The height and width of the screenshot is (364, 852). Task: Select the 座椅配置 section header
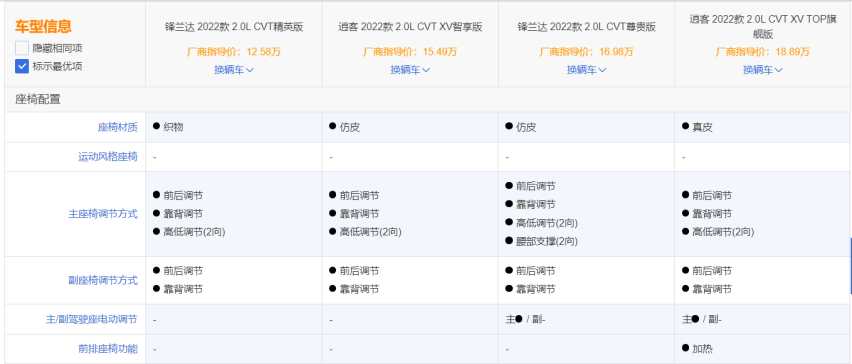coord(38,99)
